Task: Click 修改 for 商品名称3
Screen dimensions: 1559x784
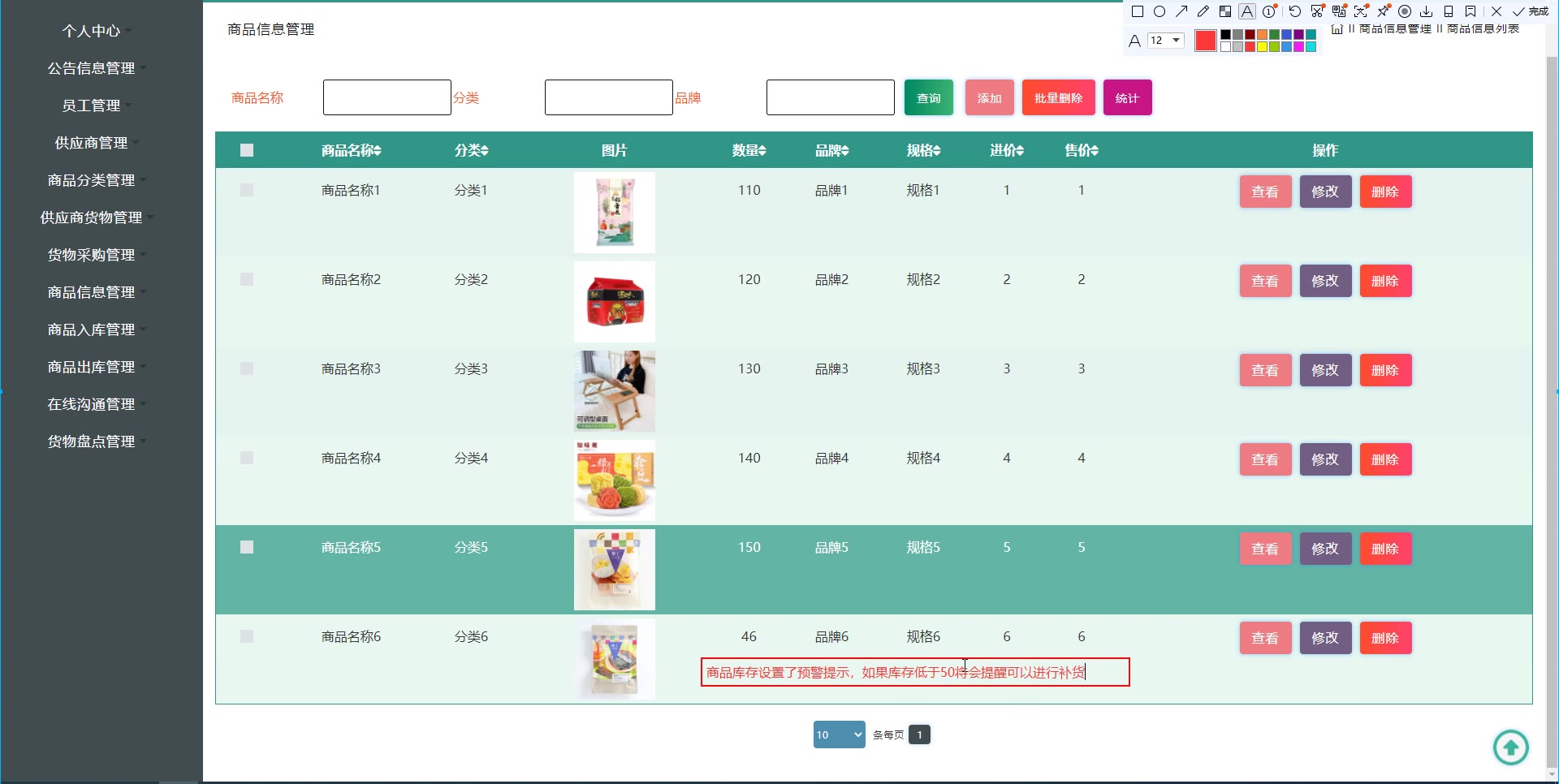Action: [x=1325, y=370]
